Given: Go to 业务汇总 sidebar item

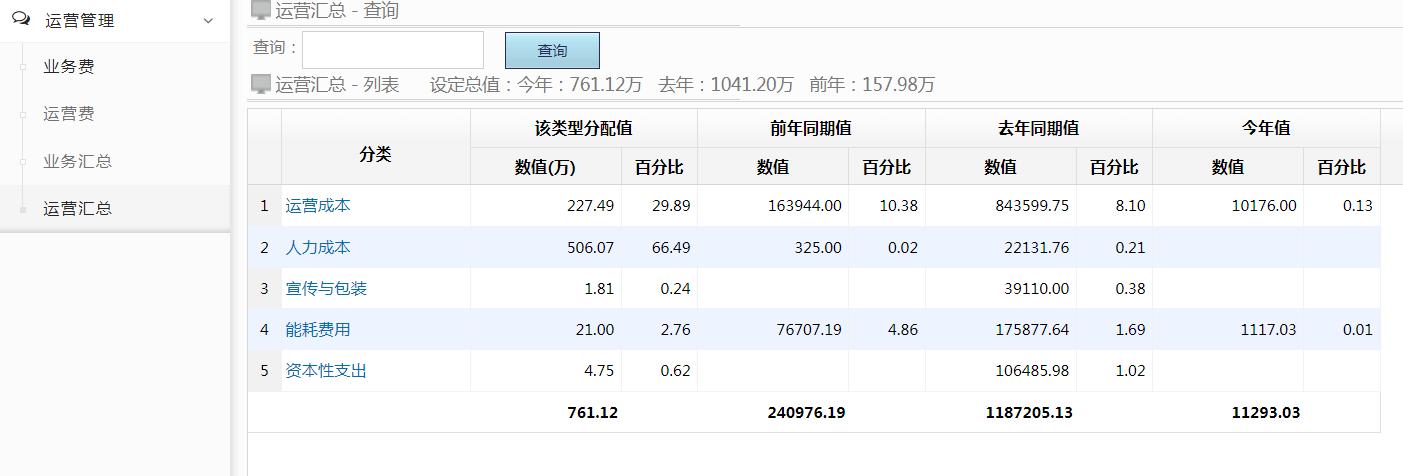Looking at the screenshot, I should [77, 161].
